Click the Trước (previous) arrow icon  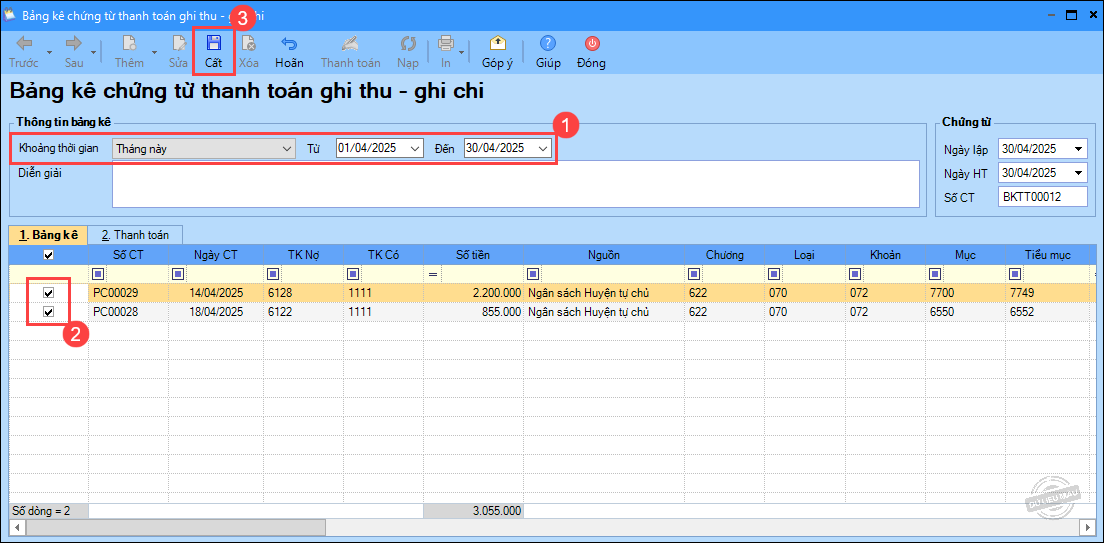pos(24,44)
